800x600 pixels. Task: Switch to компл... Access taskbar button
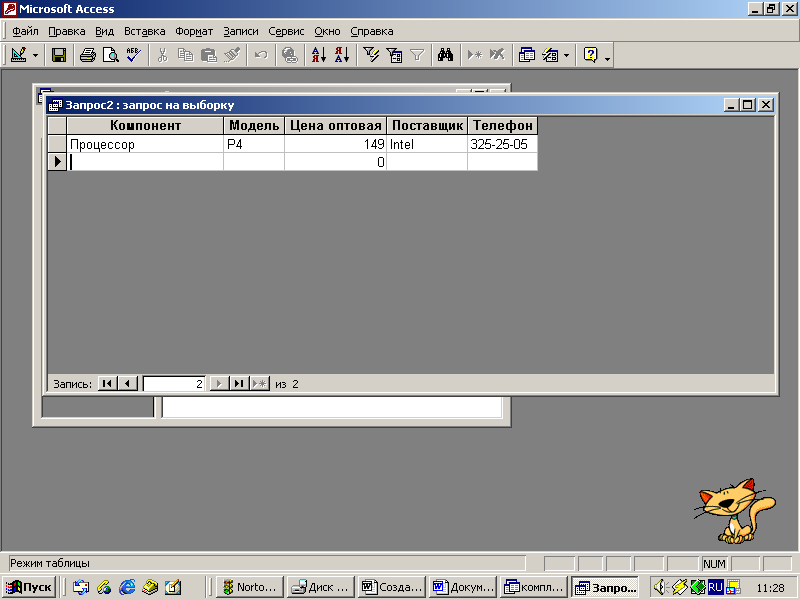click(534, 587)
